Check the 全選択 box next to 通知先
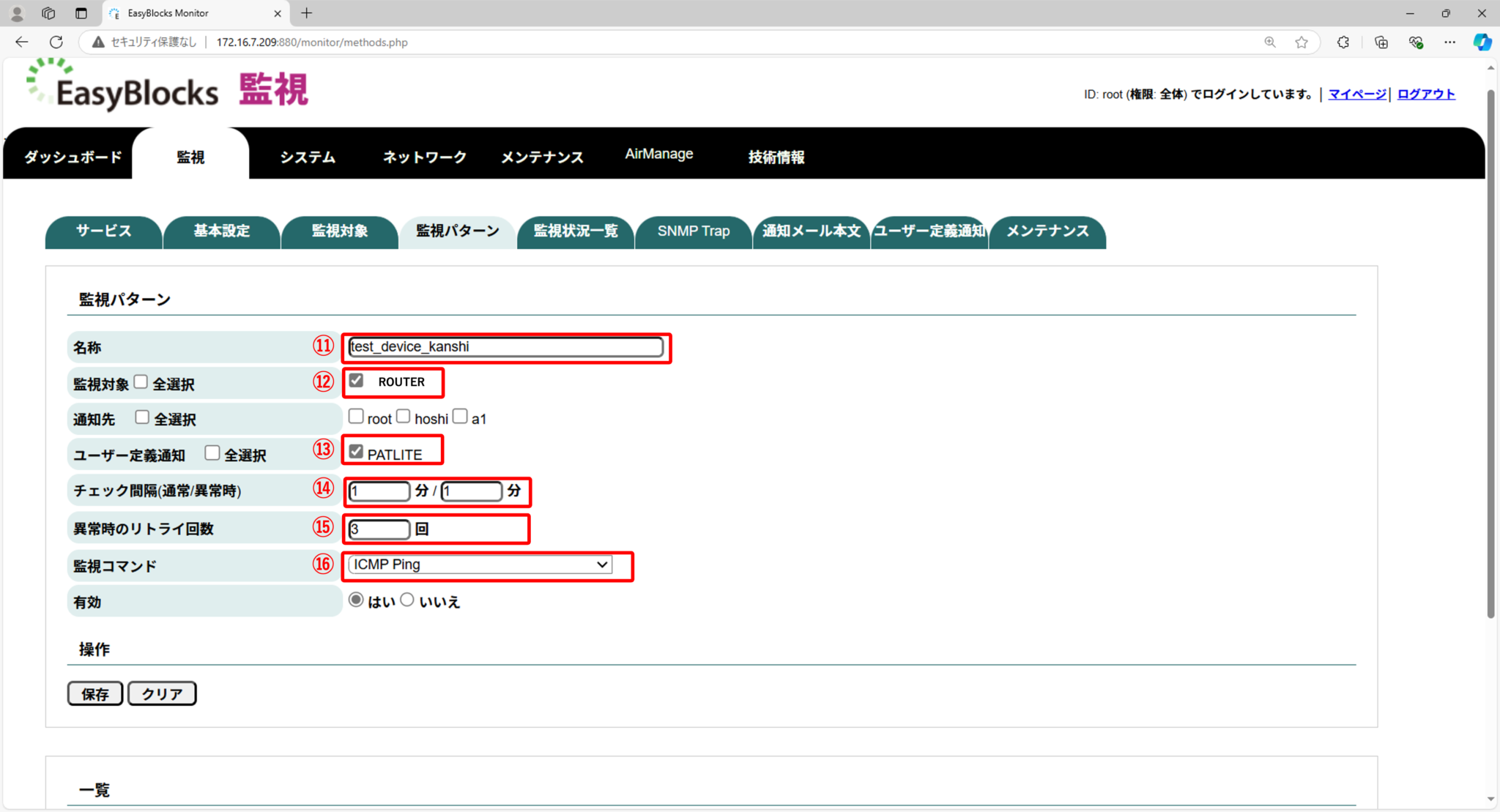 [142, 416]
